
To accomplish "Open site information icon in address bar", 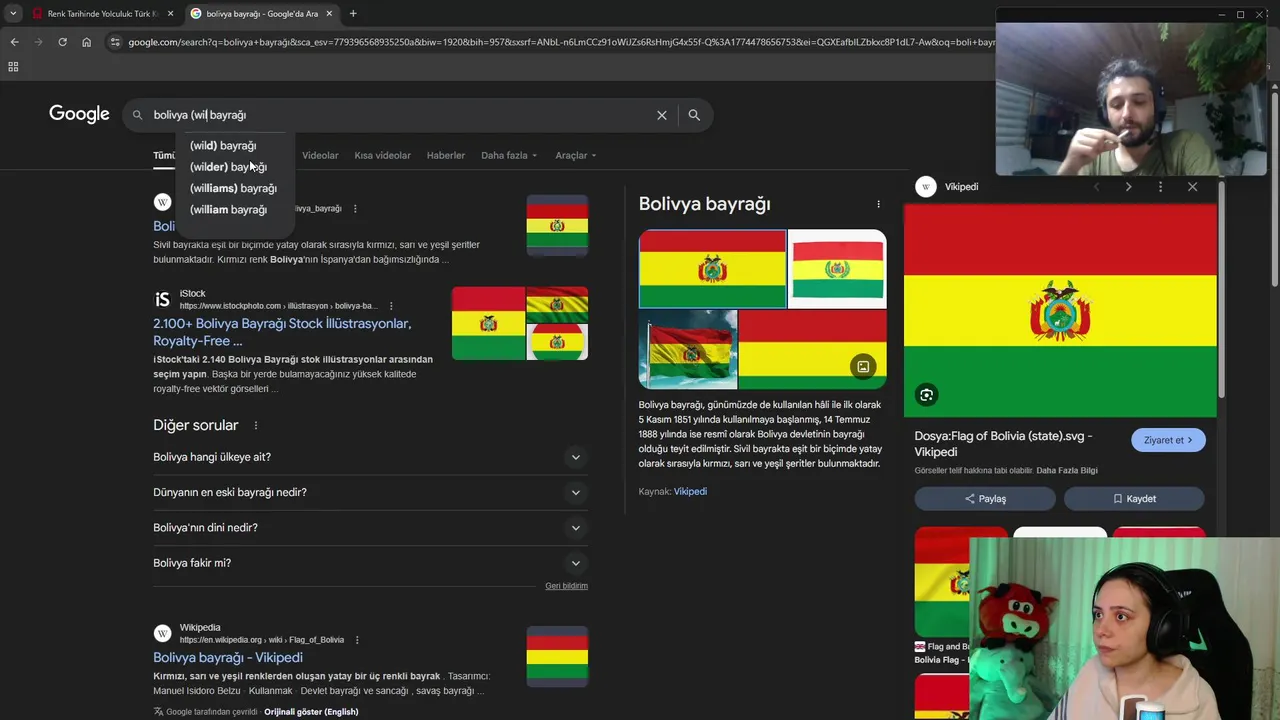I will click(x=115, y=42).
